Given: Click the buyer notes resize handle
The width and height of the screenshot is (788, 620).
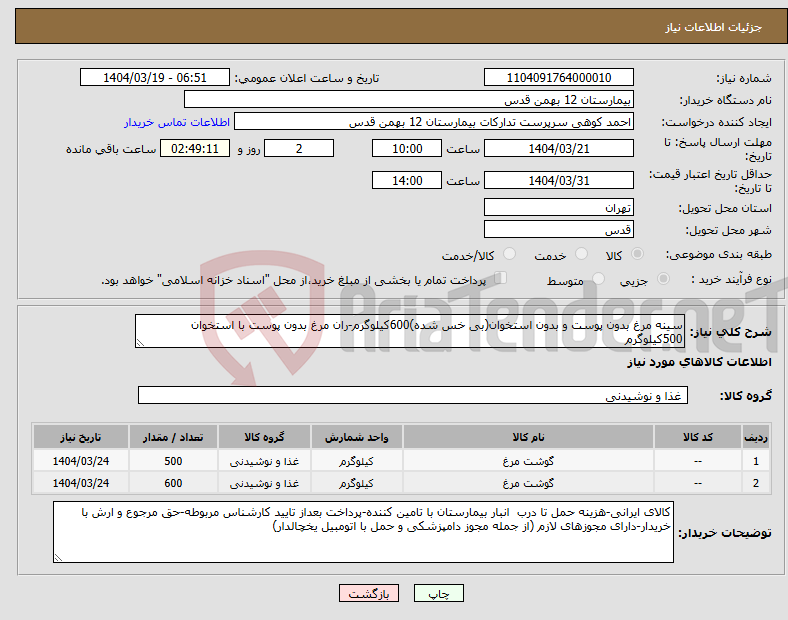Looking at the screenshot, I should click(x=58, y=557).
